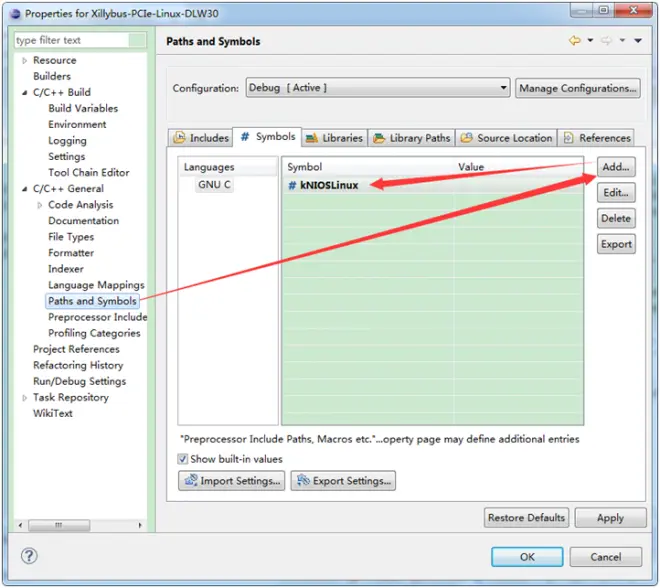Click the Edit... button
The width and height of the screenshot is (660, 588).
click(616, 192)
